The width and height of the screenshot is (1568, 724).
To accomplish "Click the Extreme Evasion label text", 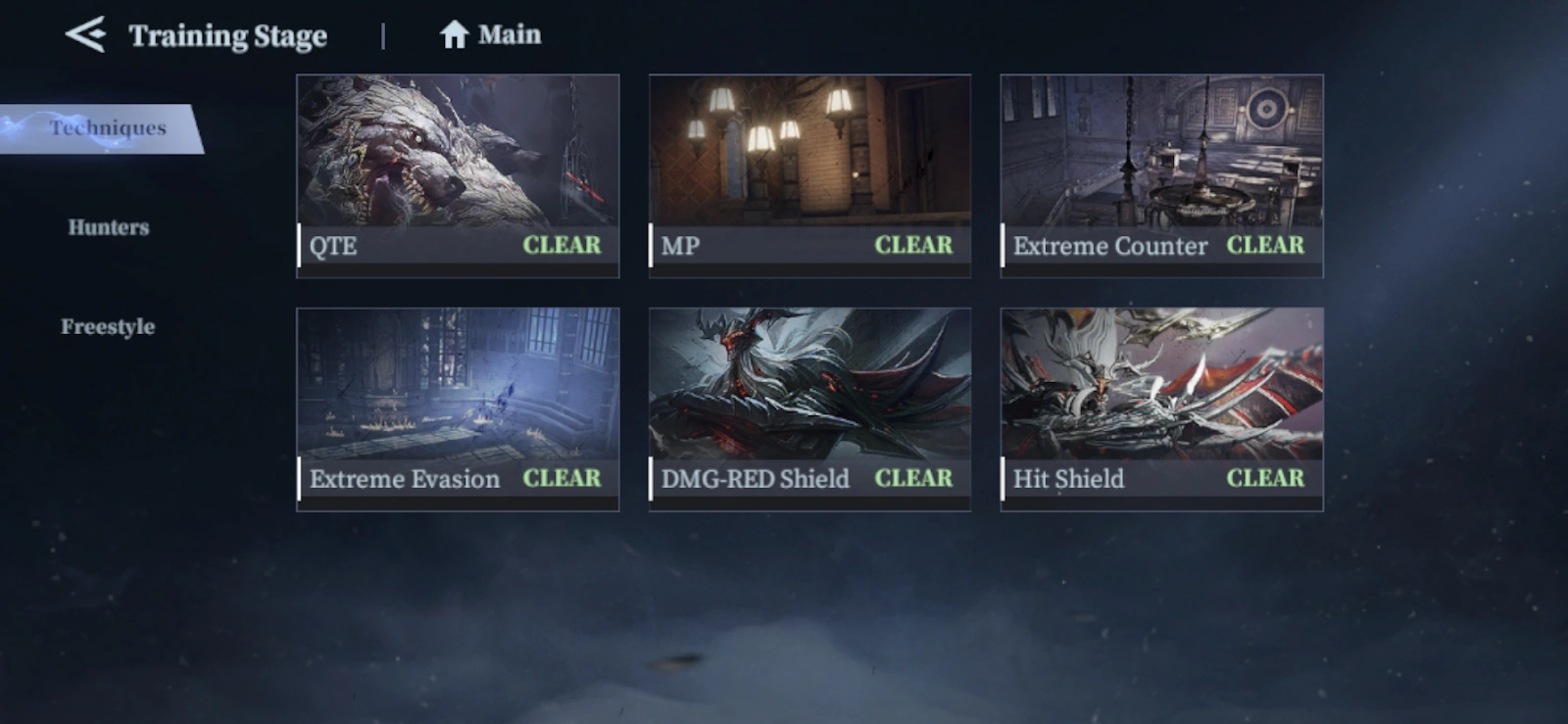I will (x=405, y=479).
